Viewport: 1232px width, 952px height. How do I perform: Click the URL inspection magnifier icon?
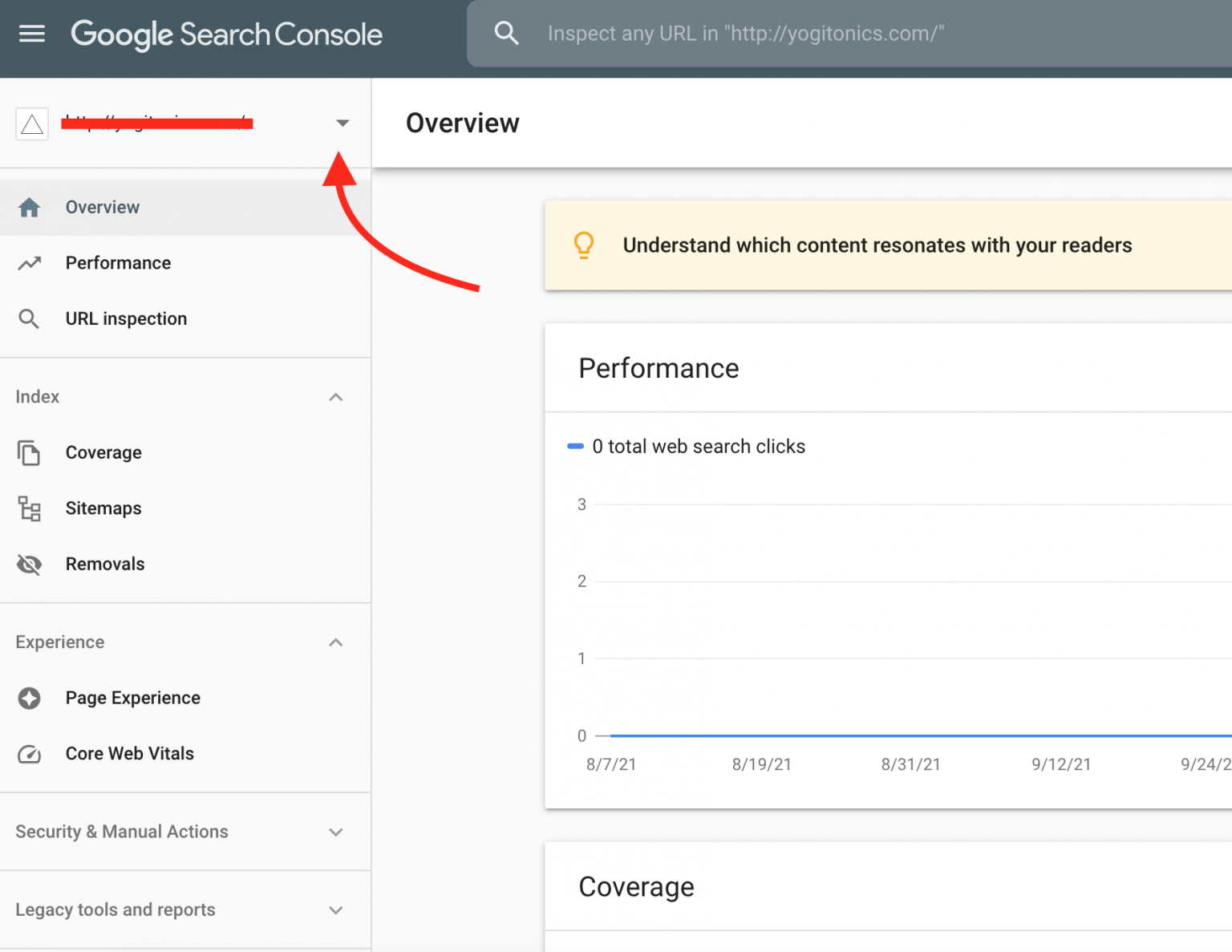[29, 319]
